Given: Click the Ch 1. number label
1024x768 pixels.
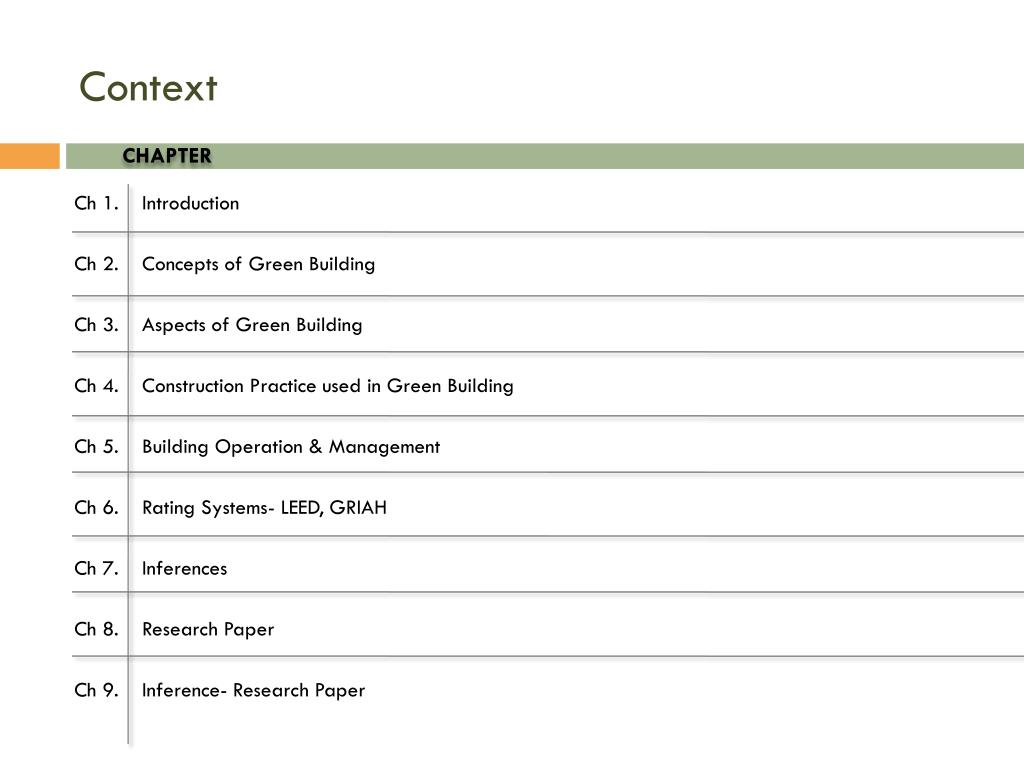Looking at the screenshot, I should tap(97, 203).
